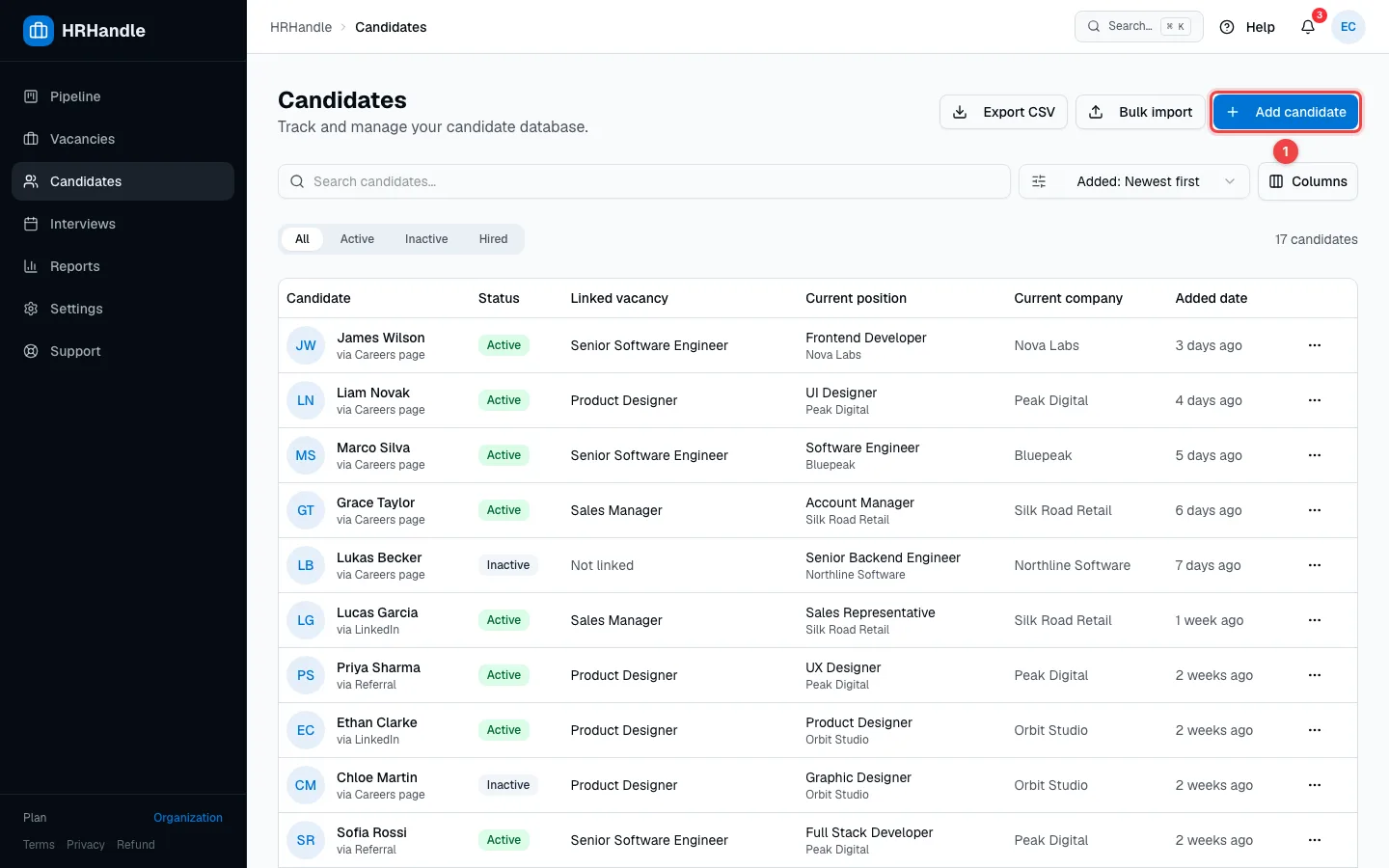Click the Status column header
Image resolution: width=1389 pixels, height=868 pixels.
coord(499,298)
